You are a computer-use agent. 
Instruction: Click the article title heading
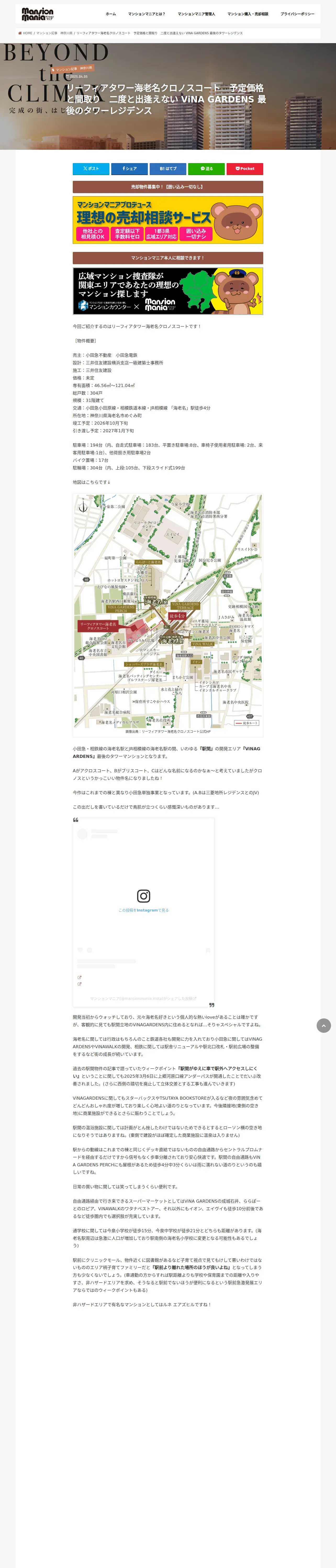coord(166,99)
